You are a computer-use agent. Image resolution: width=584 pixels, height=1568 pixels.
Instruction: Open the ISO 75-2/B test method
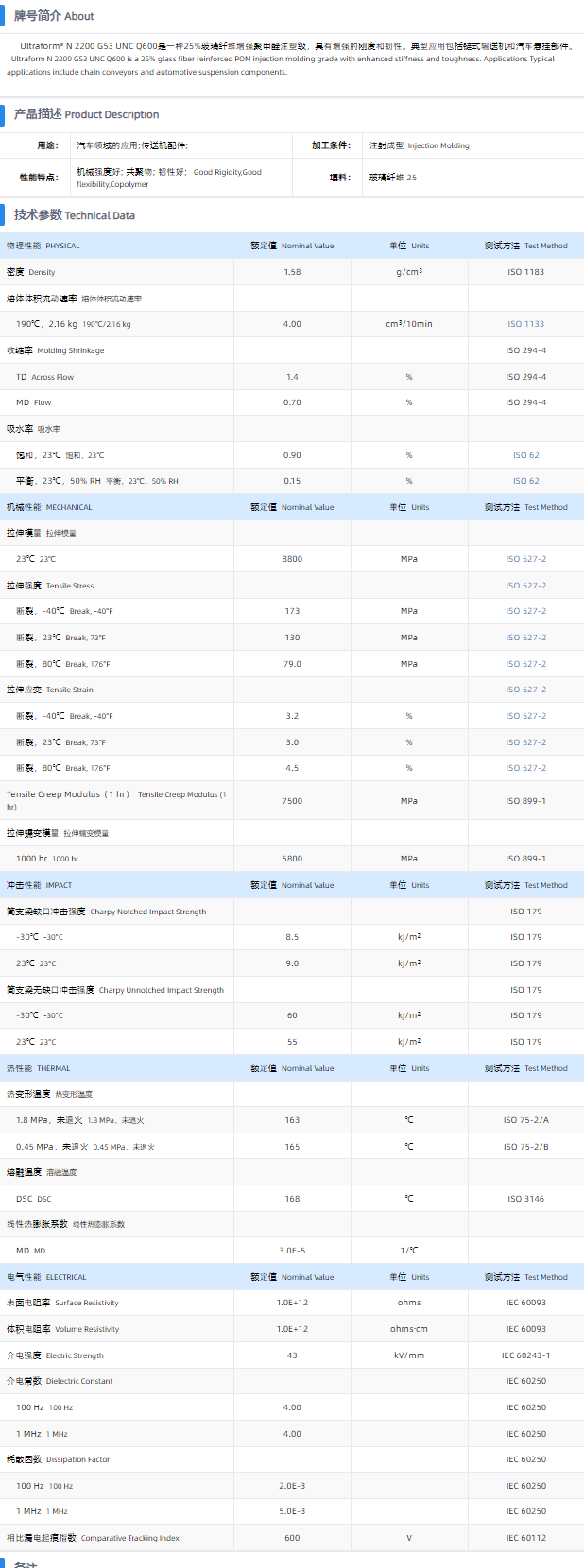click(x=526, y=1147)
